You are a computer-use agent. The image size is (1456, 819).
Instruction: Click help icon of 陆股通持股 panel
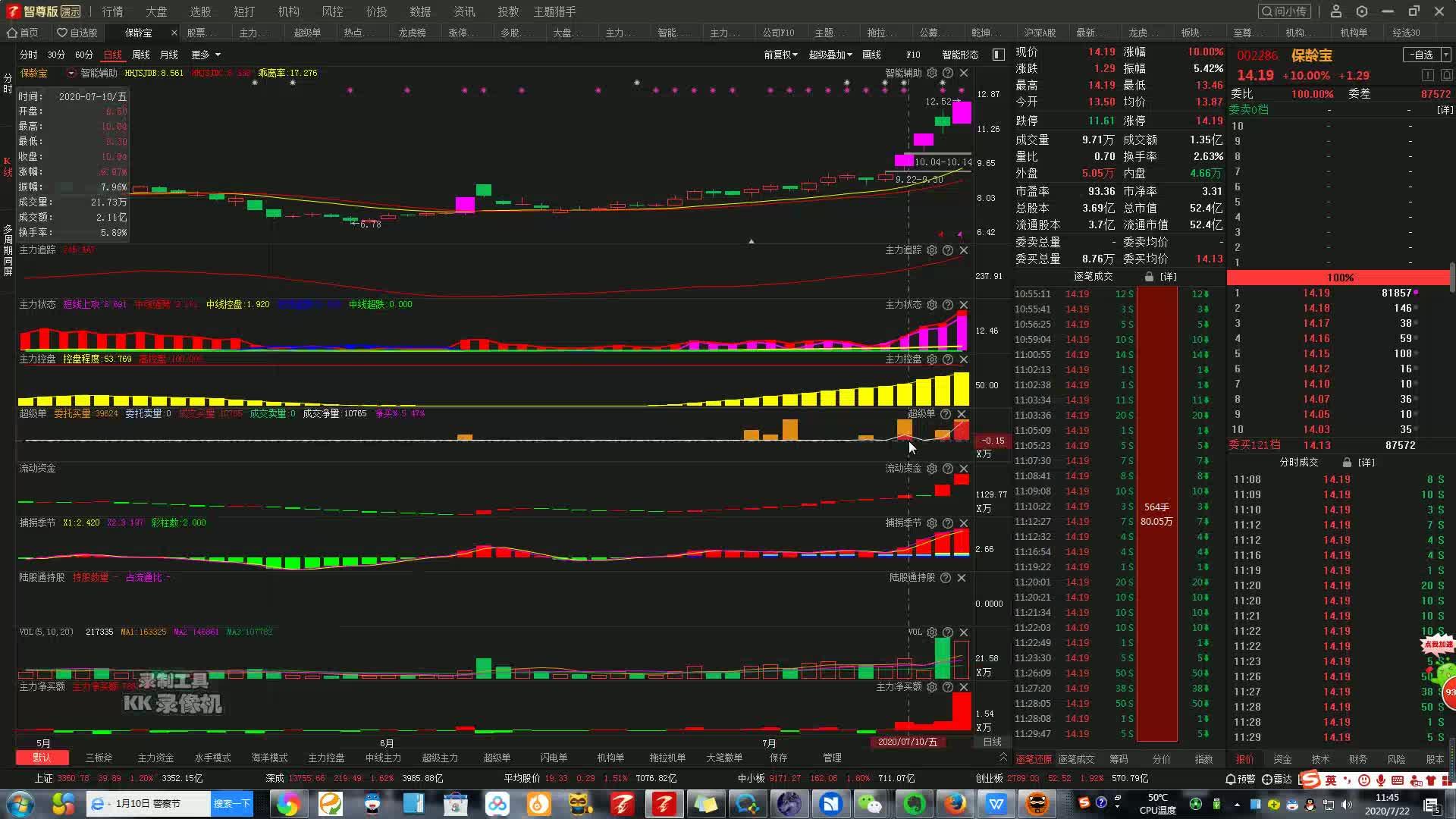(x=946, y=578)
